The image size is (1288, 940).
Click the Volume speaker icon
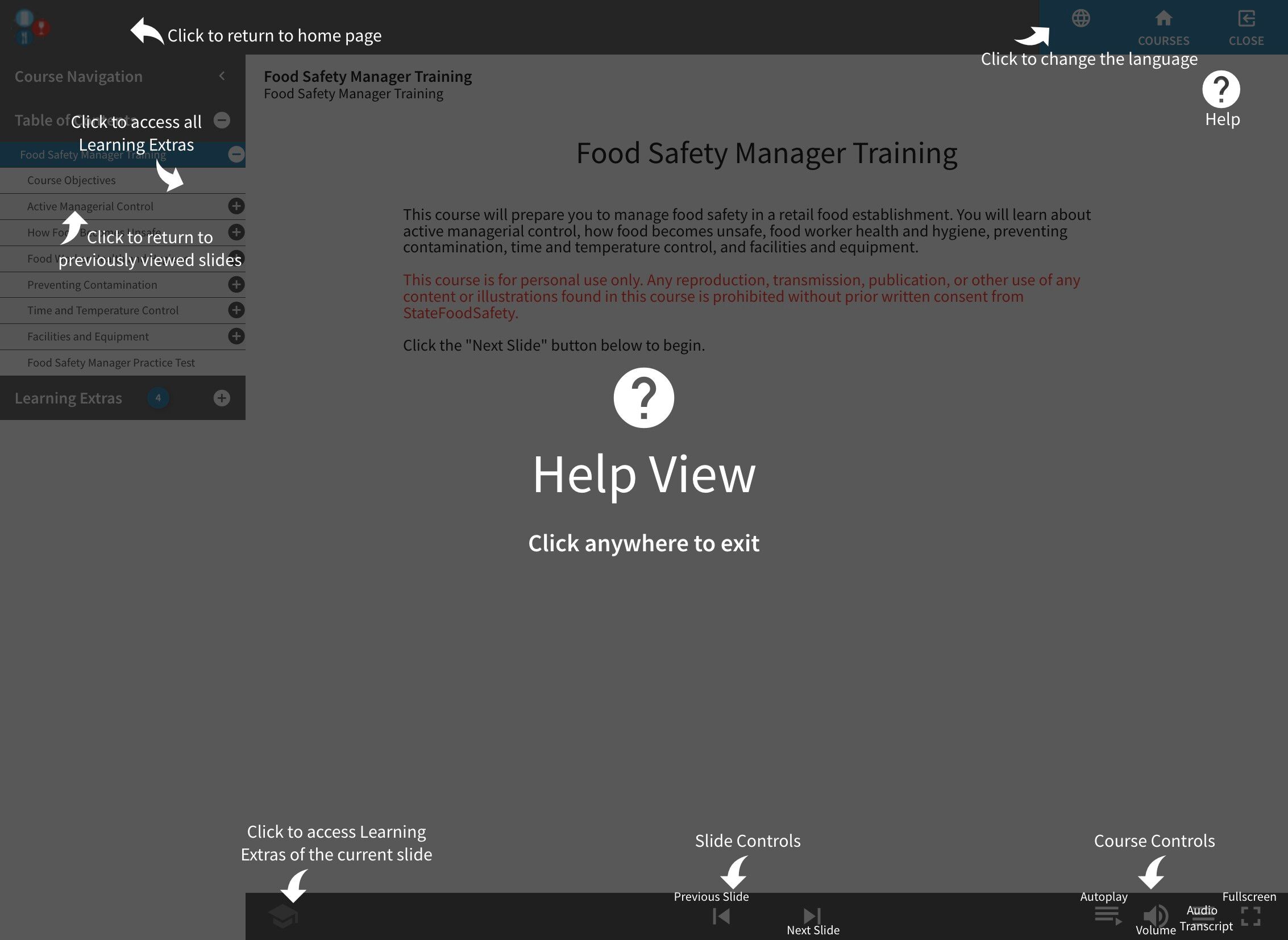[x=1156, y=916]
